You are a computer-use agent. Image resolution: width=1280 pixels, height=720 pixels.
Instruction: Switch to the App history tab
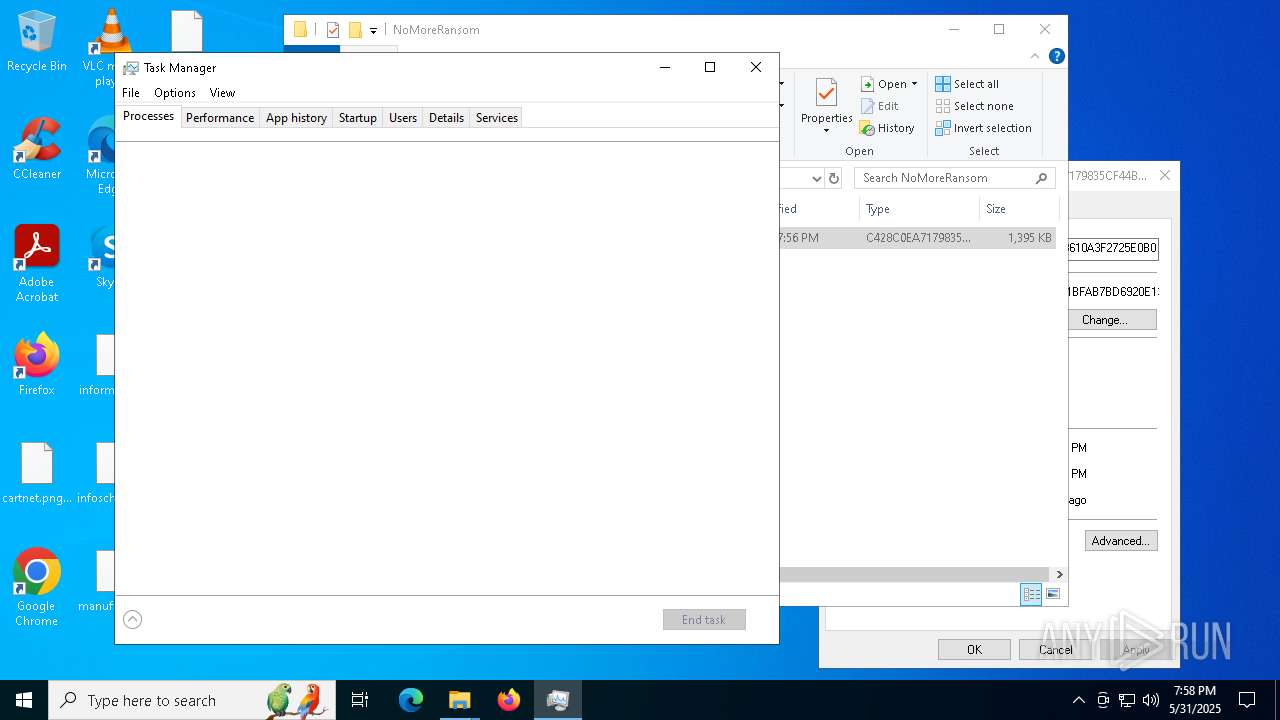[296, 118]
